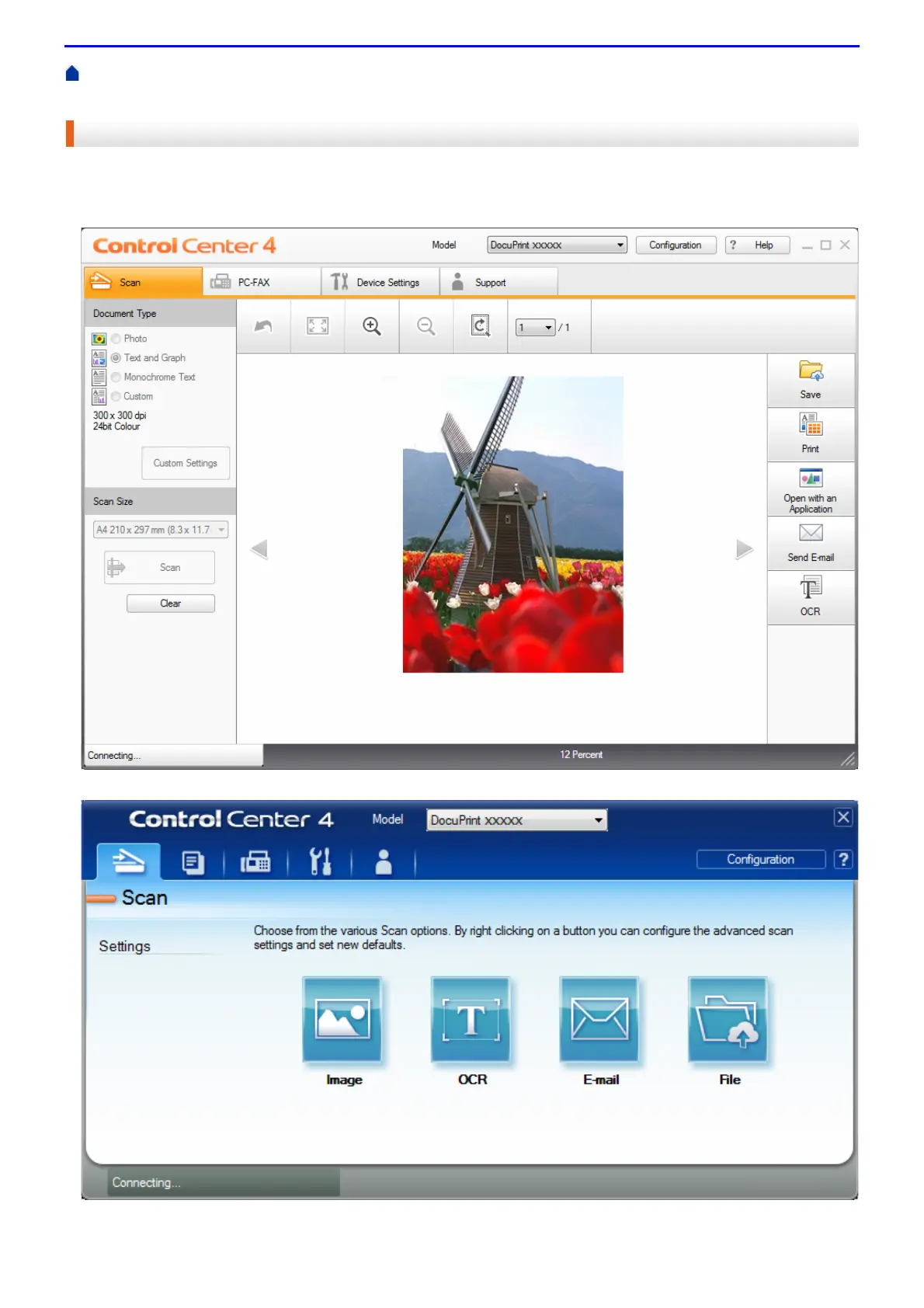Show the next page with the right arrow
Screen dimensions: 924x1308
(744, 549)
